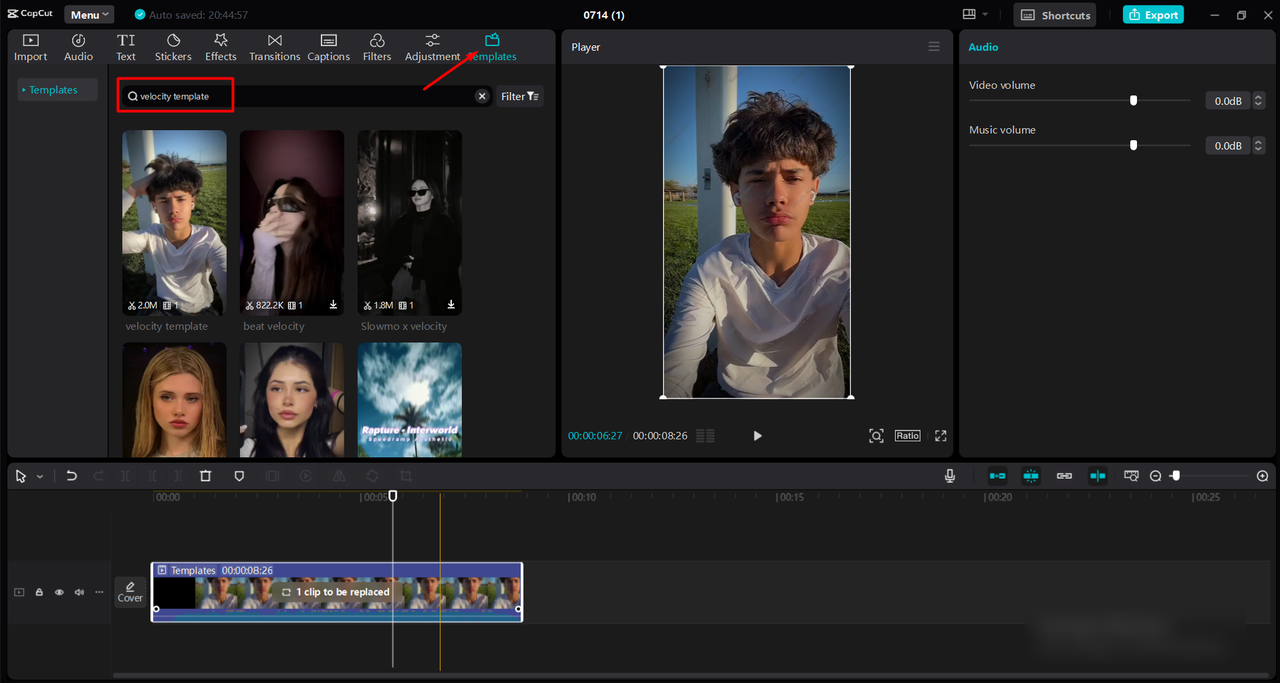Toggle track visibility eye icon

pos(59,592)
